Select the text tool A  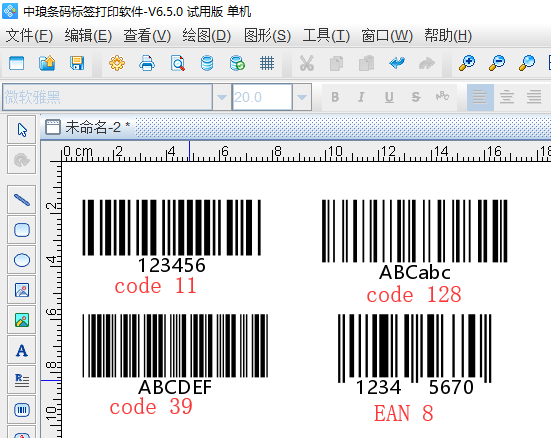click(22, 350)
